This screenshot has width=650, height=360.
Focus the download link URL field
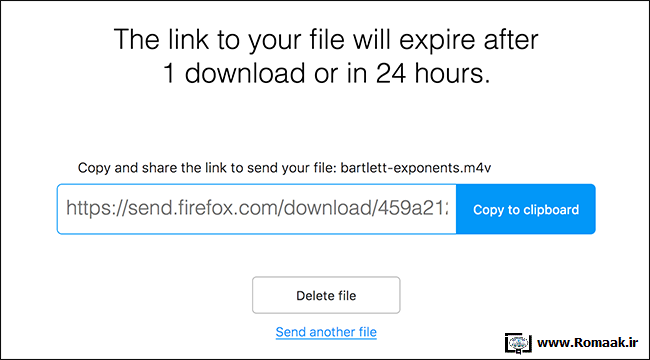pos(257,209)
